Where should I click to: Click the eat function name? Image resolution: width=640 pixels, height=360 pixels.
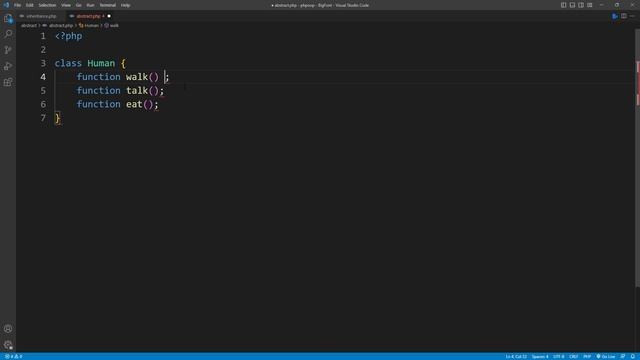tap(134, 104)
